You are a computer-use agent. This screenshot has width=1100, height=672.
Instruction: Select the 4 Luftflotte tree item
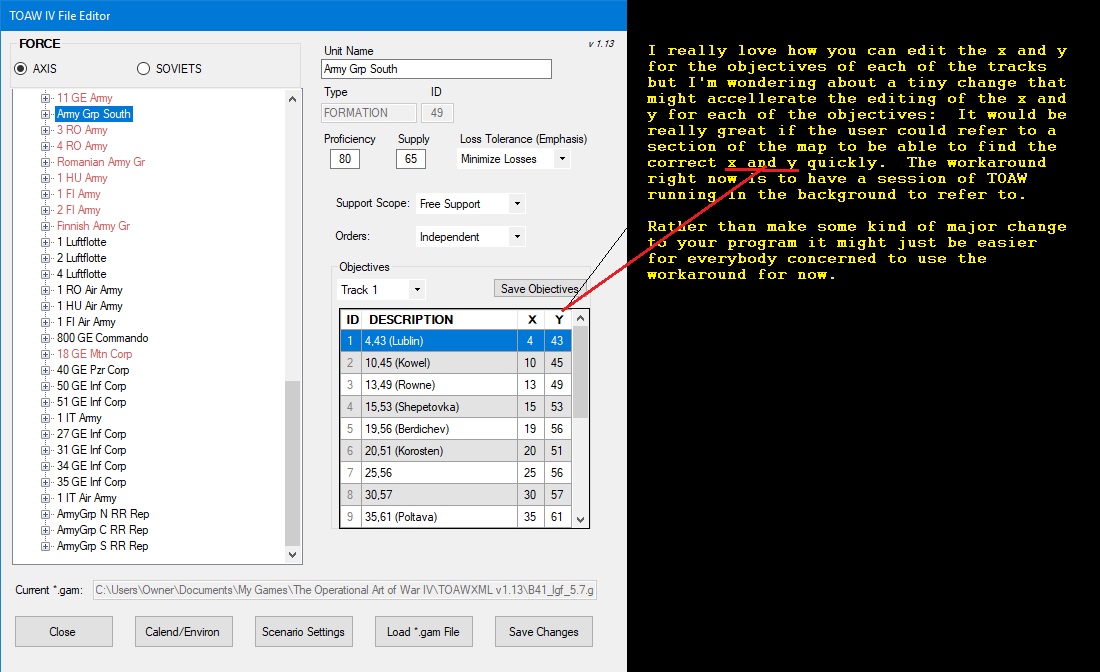click(81, 274)
